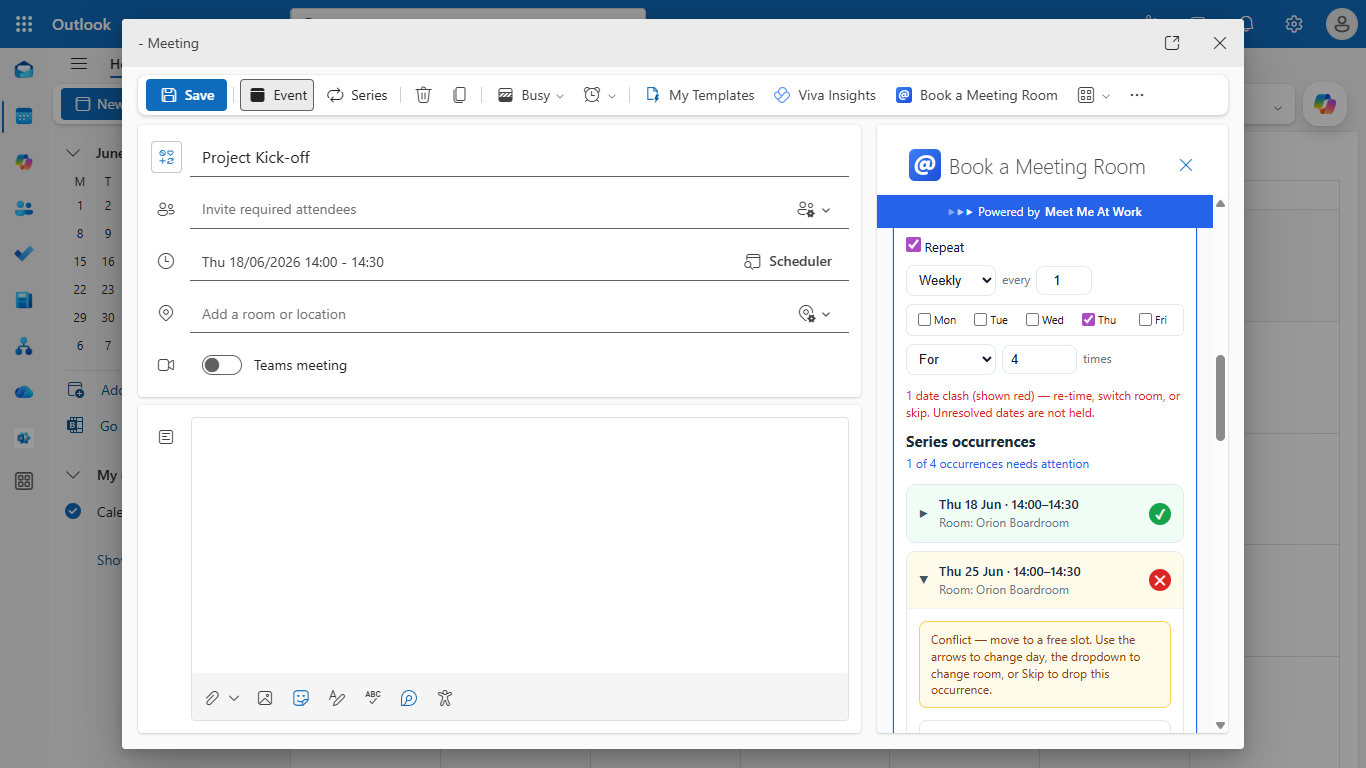This screenshot has height=768, width=1366.
Task: Check the Wed day checkbox
Action: (1032, 320)
